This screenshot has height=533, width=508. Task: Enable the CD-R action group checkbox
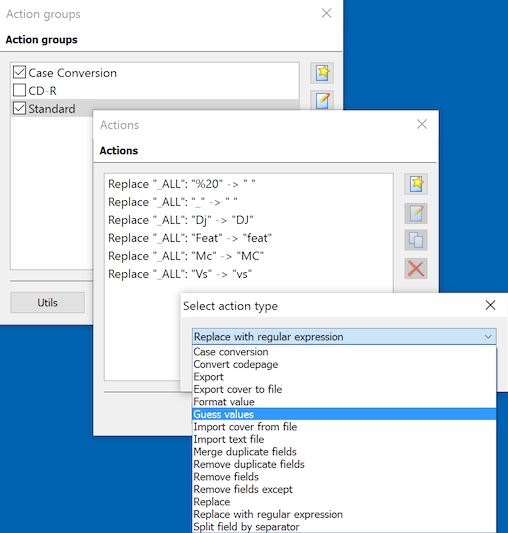pos(19,90)
